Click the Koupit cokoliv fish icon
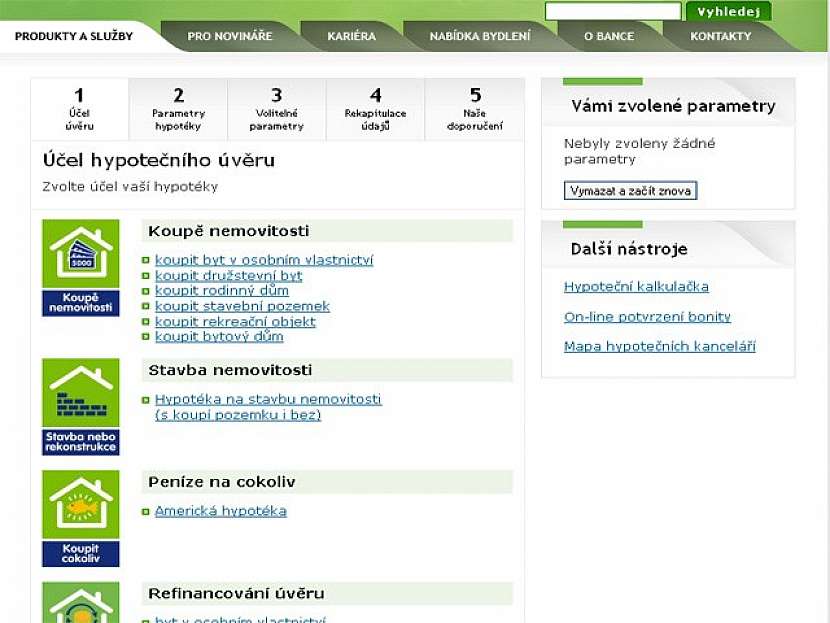 coord(80,517)
